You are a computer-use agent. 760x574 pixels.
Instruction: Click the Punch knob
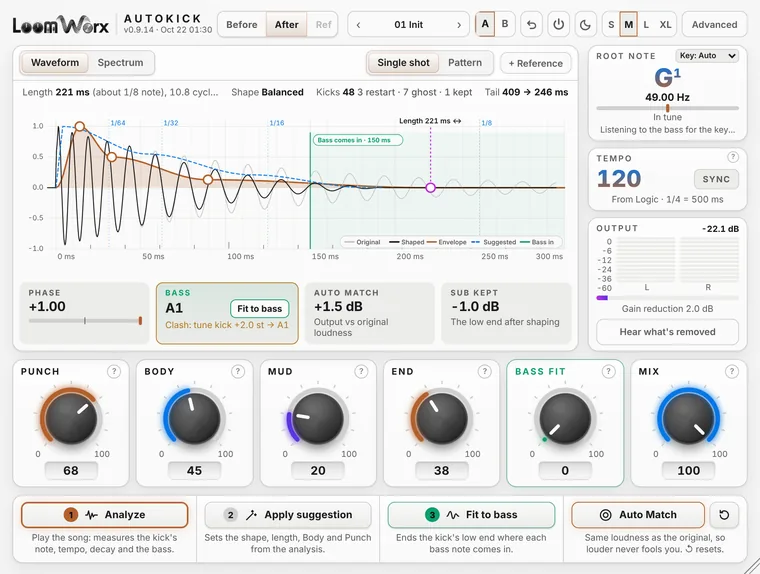71,418
